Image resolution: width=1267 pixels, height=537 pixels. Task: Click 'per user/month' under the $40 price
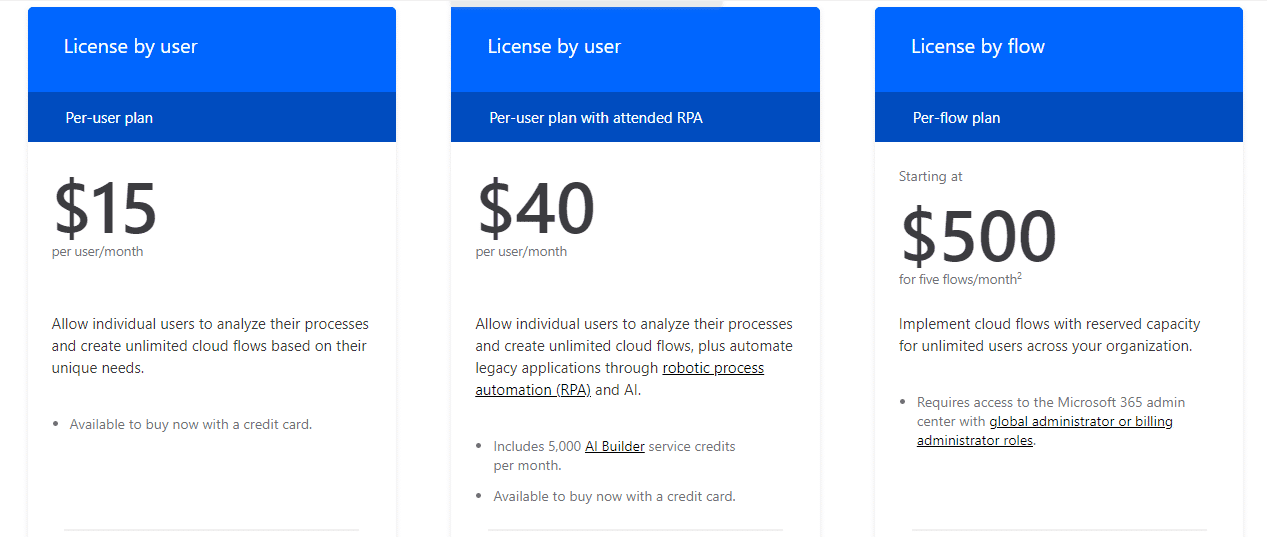coord(521,251)
